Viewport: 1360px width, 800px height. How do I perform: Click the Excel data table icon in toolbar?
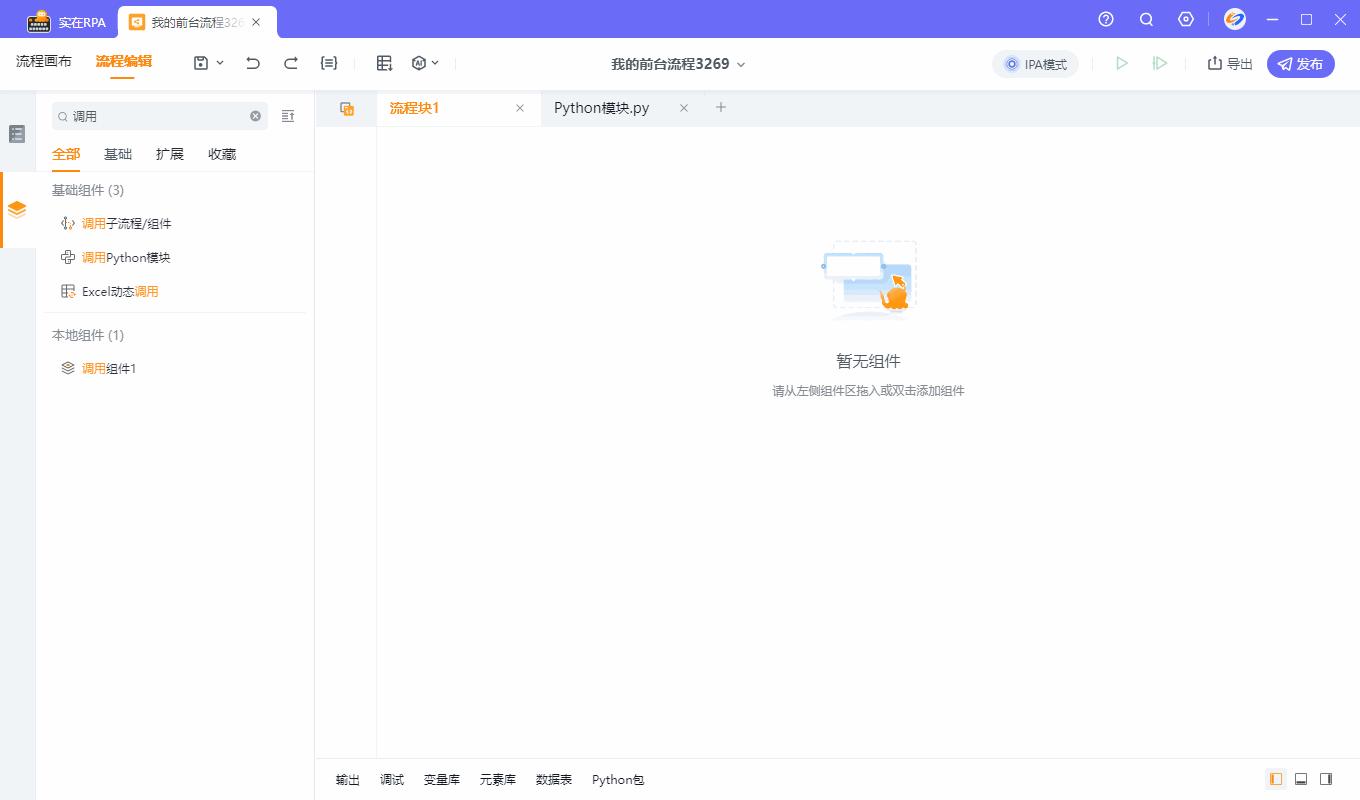tap(384, 62)
